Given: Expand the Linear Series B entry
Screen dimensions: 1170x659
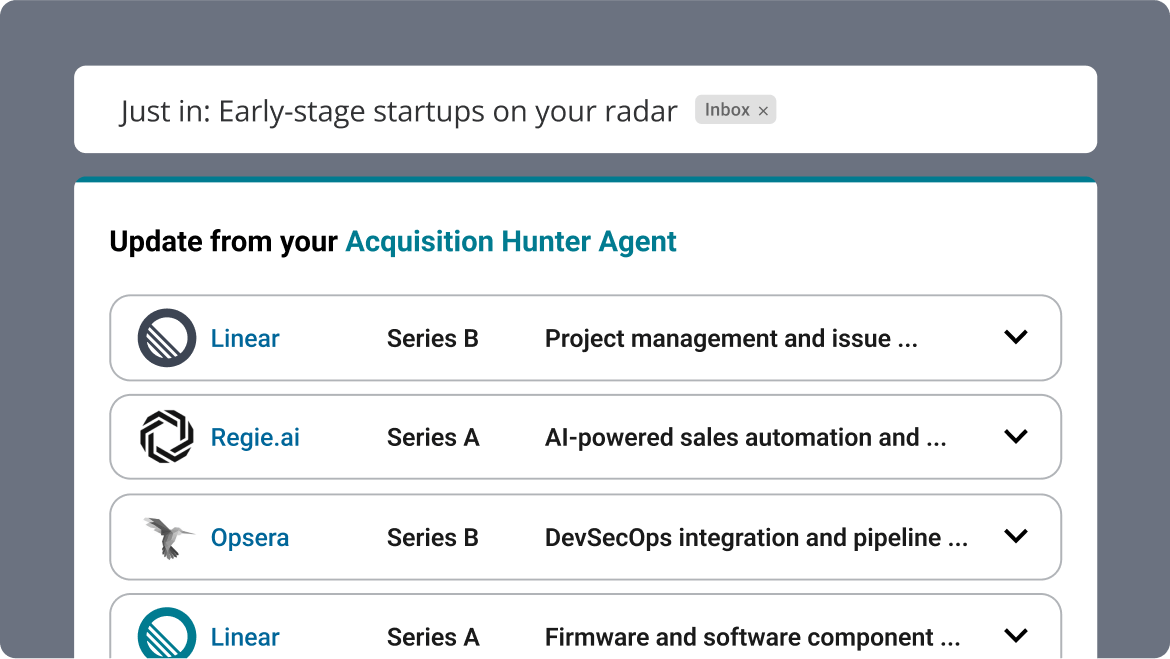Looking at the screenshot, I should pyautogui.click(x=1016, y=338).
